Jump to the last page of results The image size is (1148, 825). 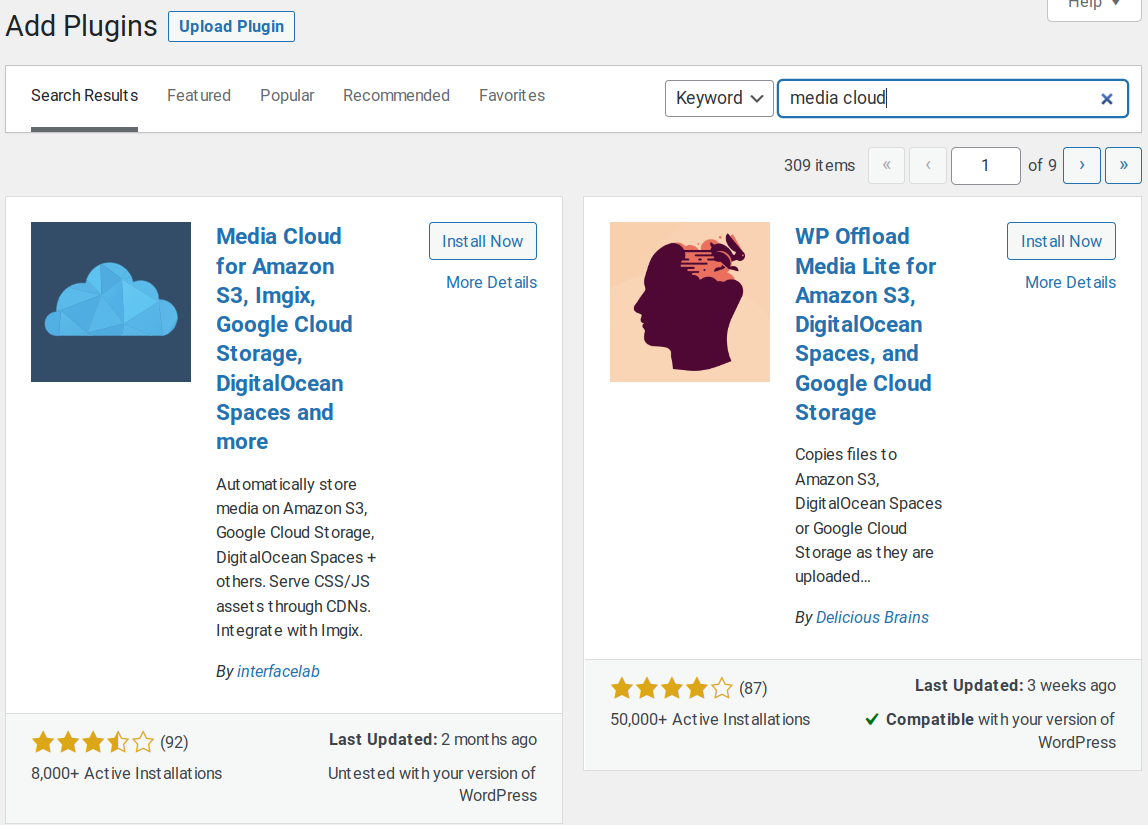click(x=1123, y=165)
